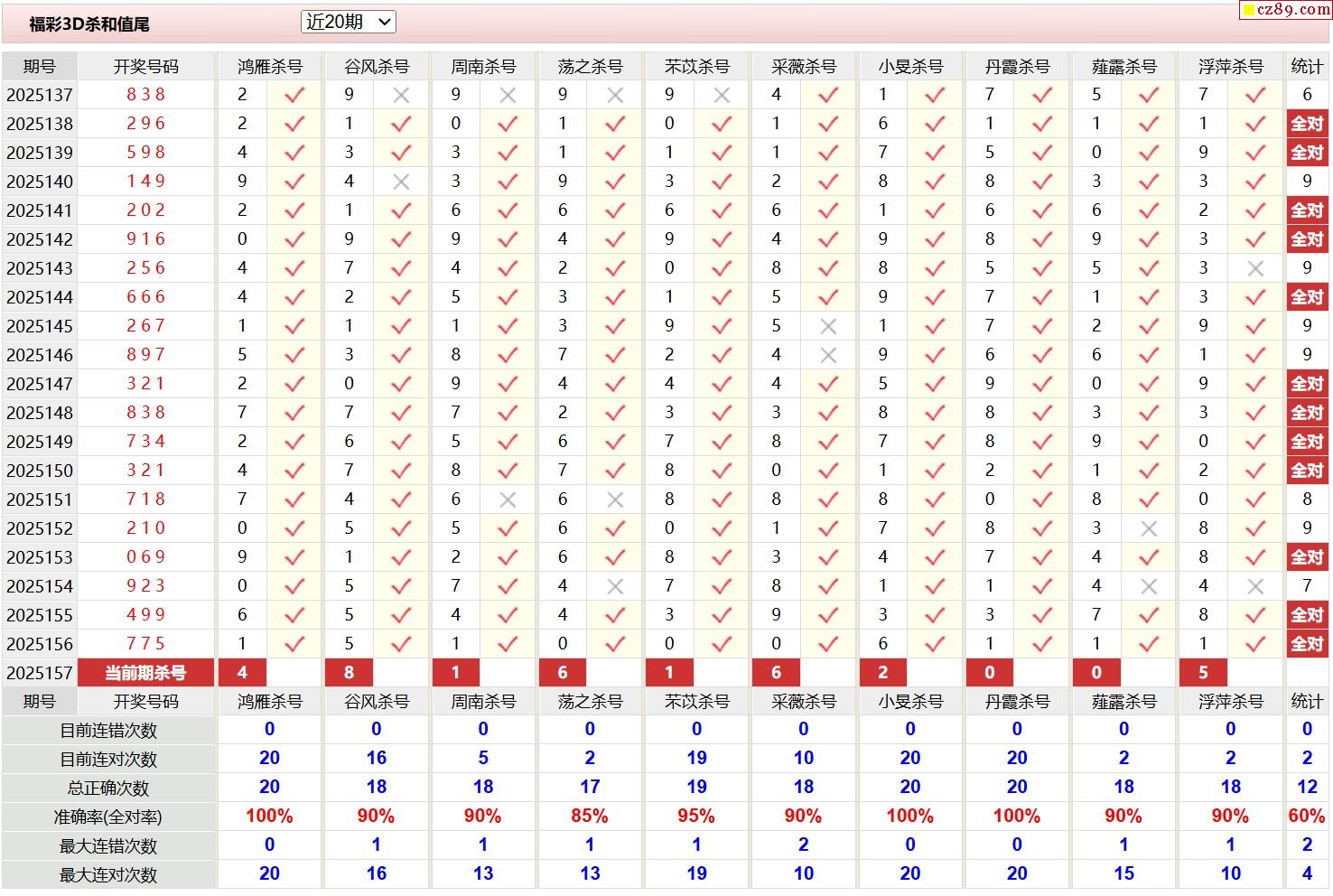Click the X mark for 浮萍杀号 in row 2025143

pos(1255,267)
